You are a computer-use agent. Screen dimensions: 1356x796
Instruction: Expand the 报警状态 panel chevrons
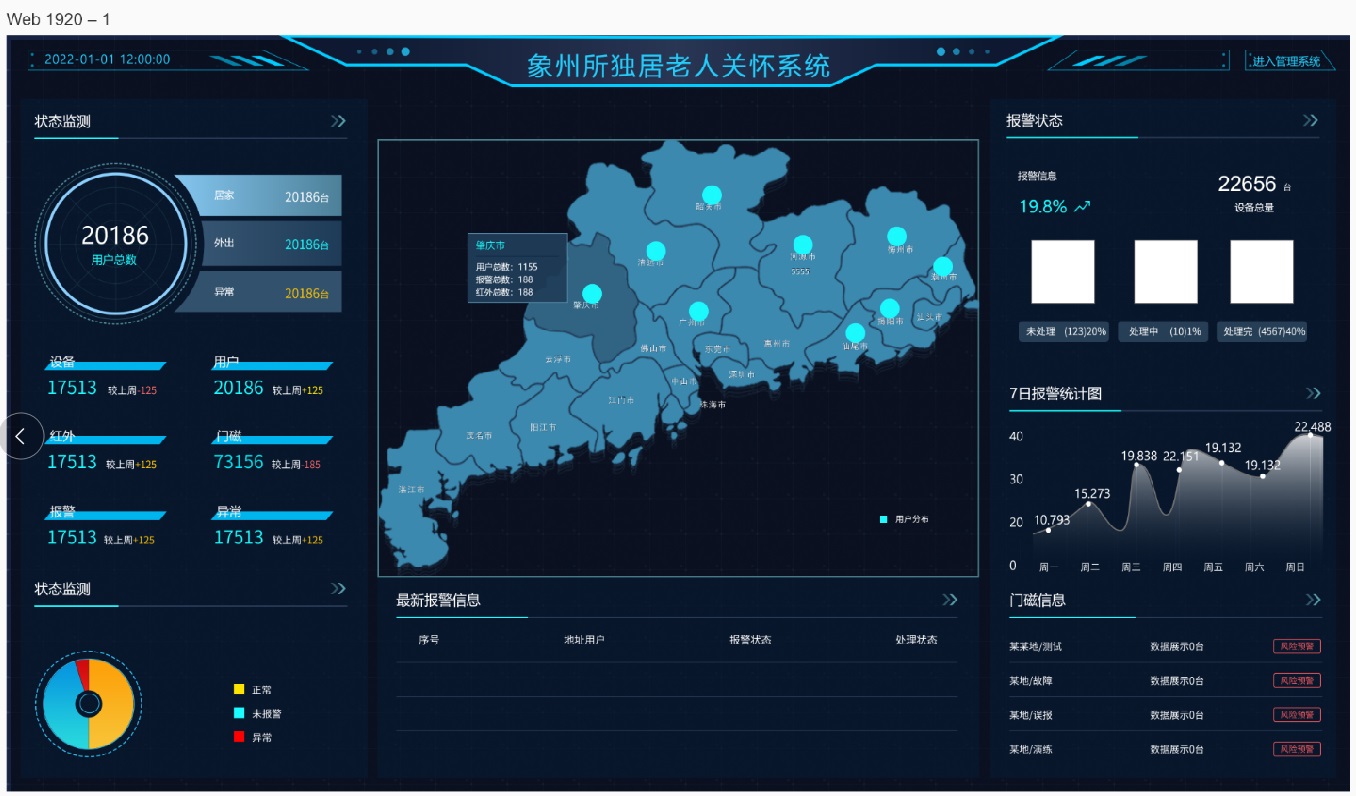pyautogui.click(x=1310, y=121)
